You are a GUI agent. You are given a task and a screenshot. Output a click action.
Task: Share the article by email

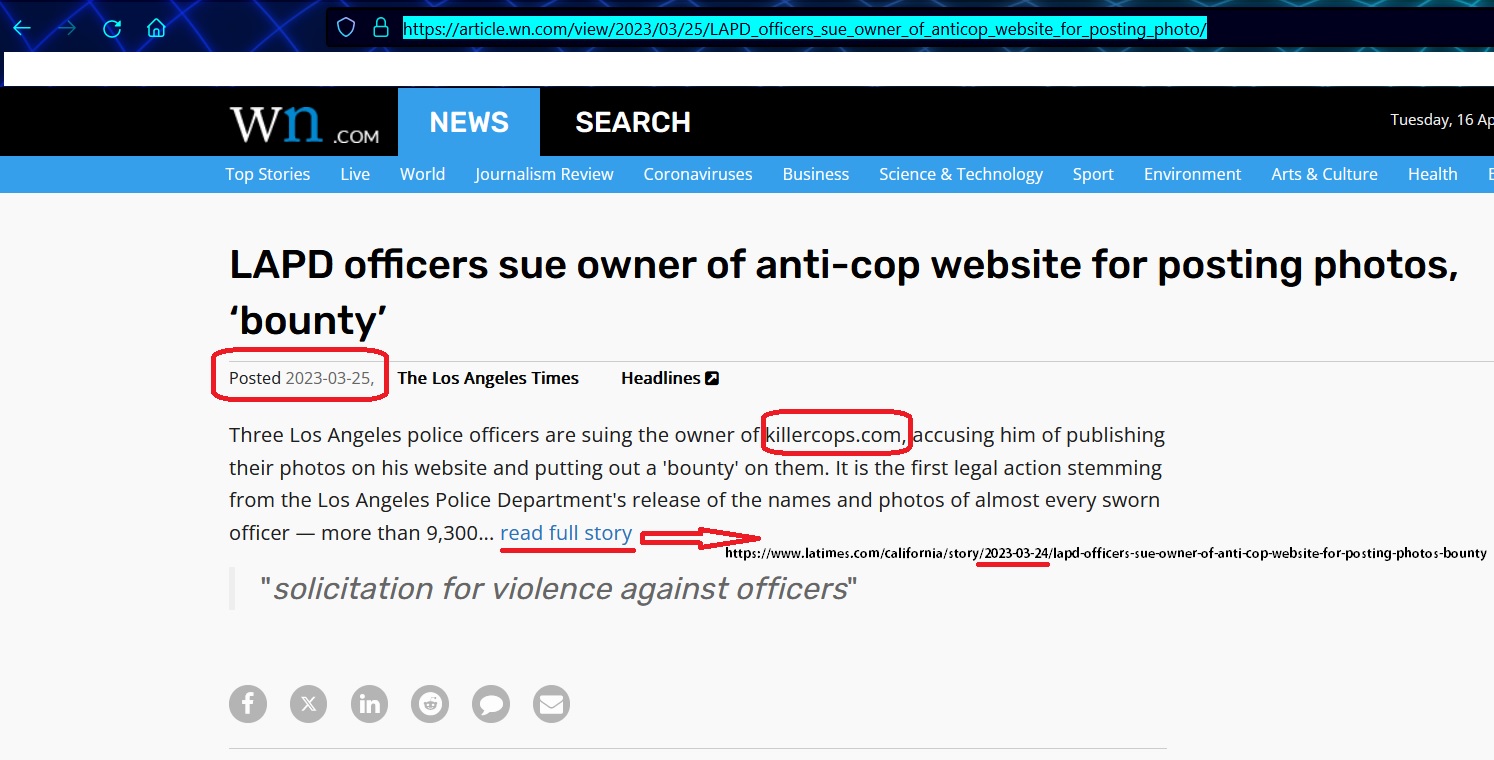[x=551, y=704]
